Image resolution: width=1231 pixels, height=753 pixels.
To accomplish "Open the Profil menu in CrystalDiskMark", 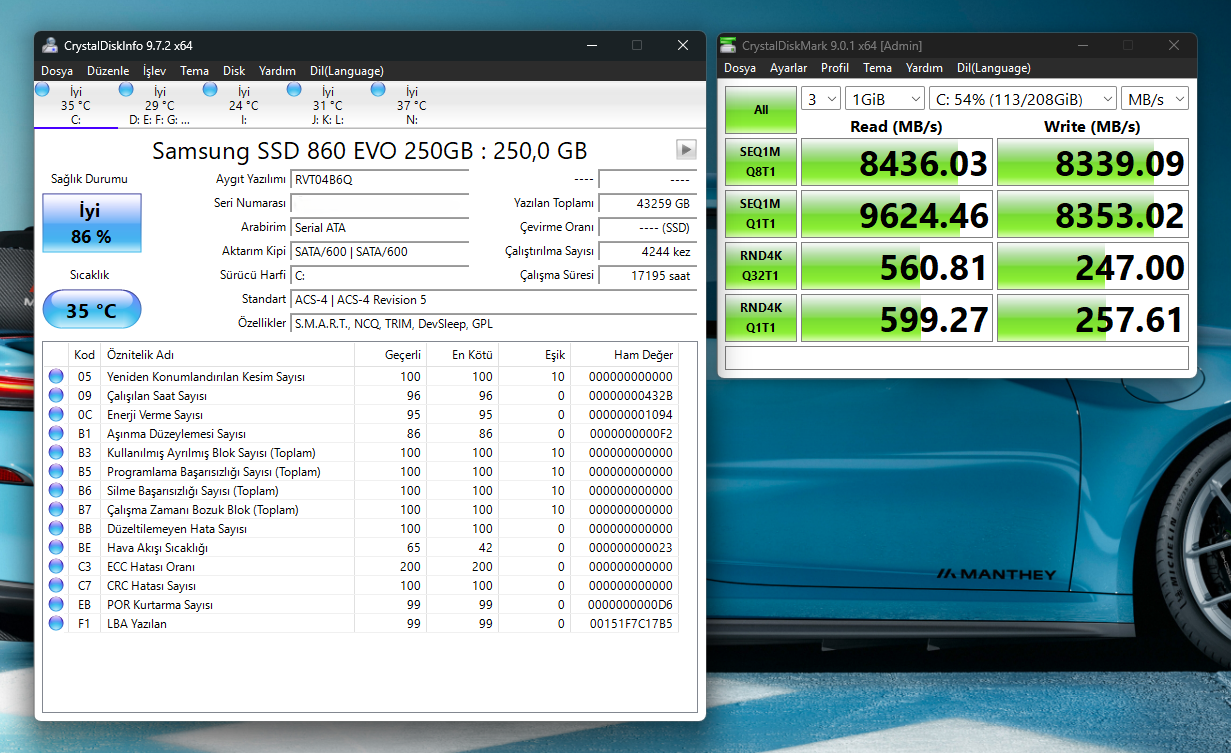I will [x=834, y=68].
